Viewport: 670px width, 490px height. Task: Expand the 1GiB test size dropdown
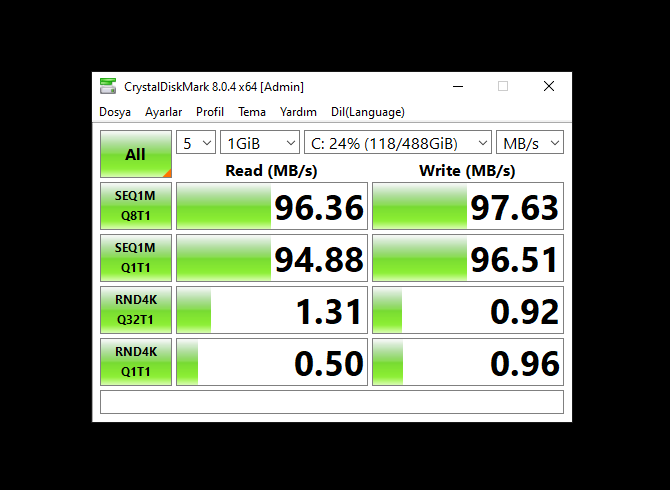point(260,143)
